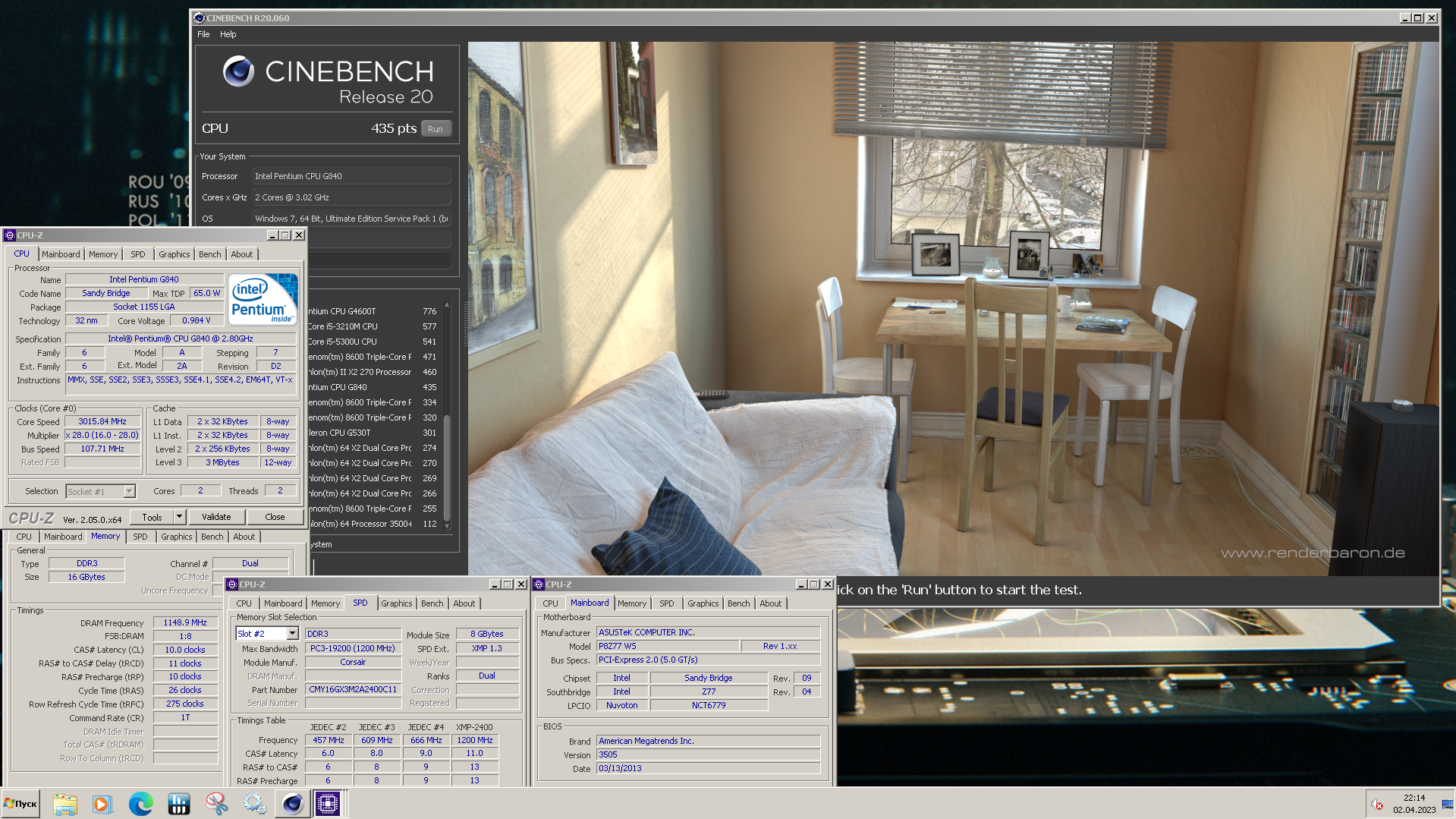Click the Intel Pentium inside logo
This screenshot has width=1456, height=819.
(x=263, y=299)
